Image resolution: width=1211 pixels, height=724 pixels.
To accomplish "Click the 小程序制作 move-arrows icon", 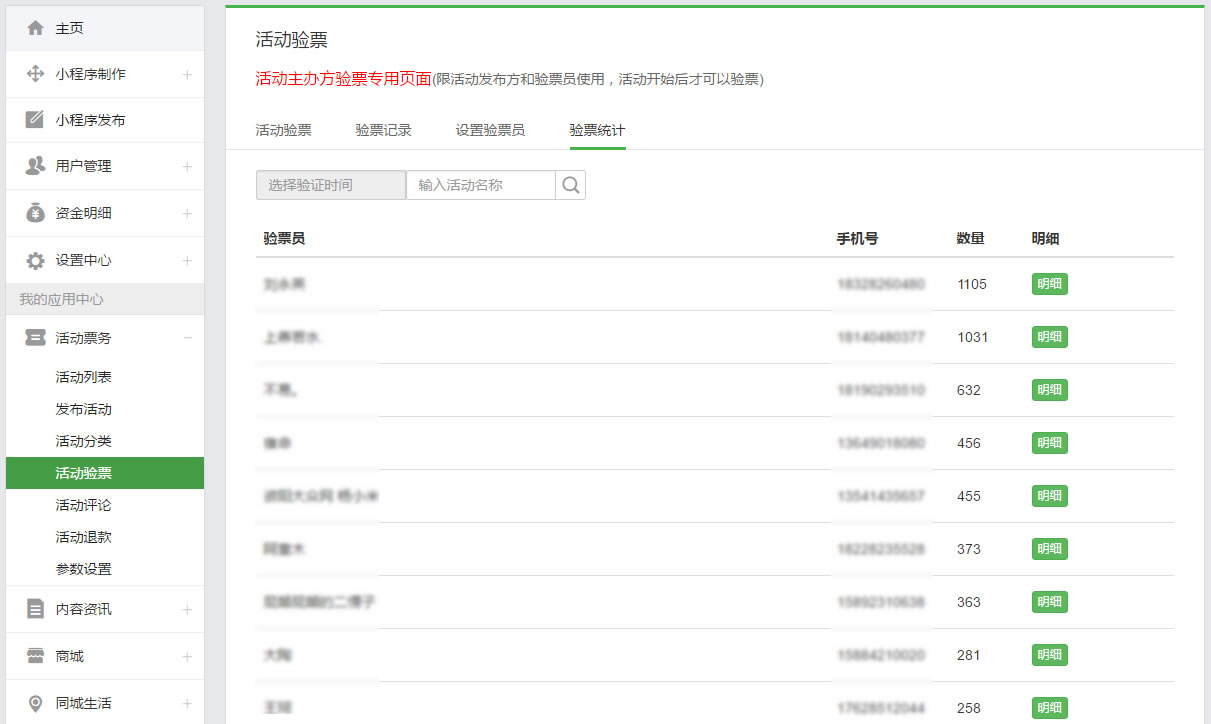I will click(35, 74).
